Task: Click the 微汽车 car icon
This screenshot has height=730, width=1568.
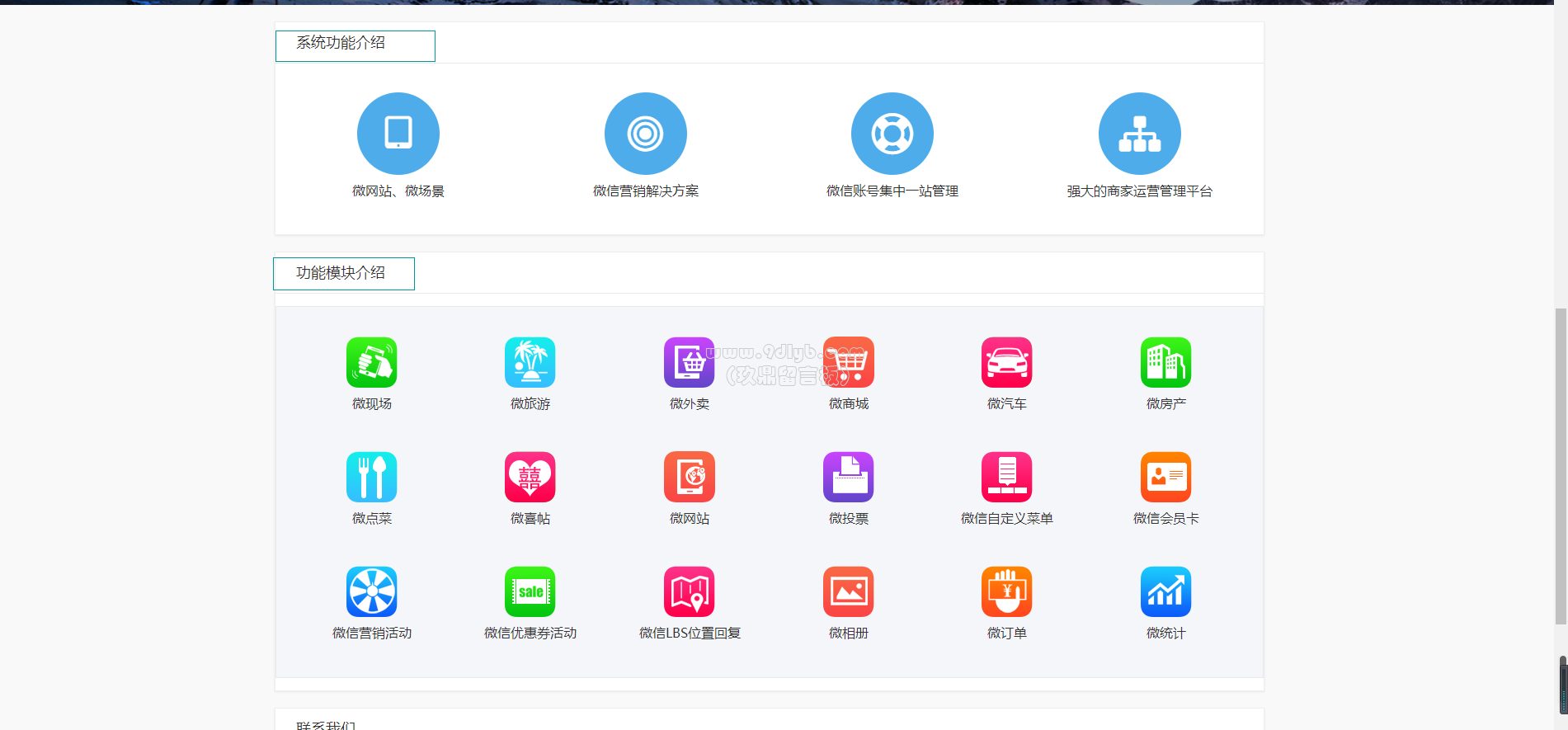Action: [1006, 362]
